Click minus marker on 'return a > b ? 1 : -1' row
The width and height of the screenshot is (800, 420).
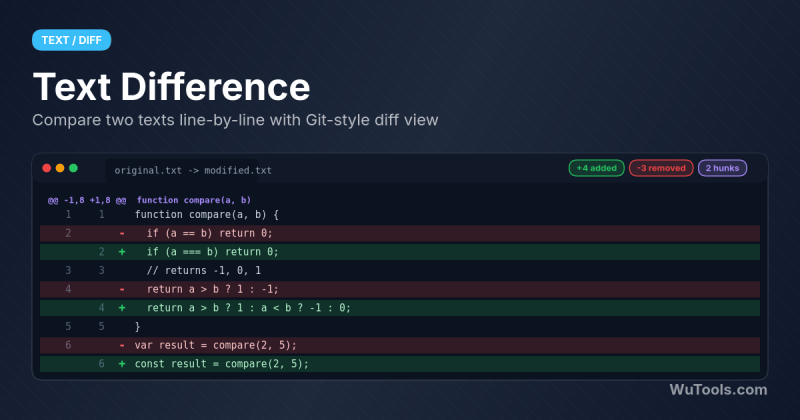click(122, 289)
